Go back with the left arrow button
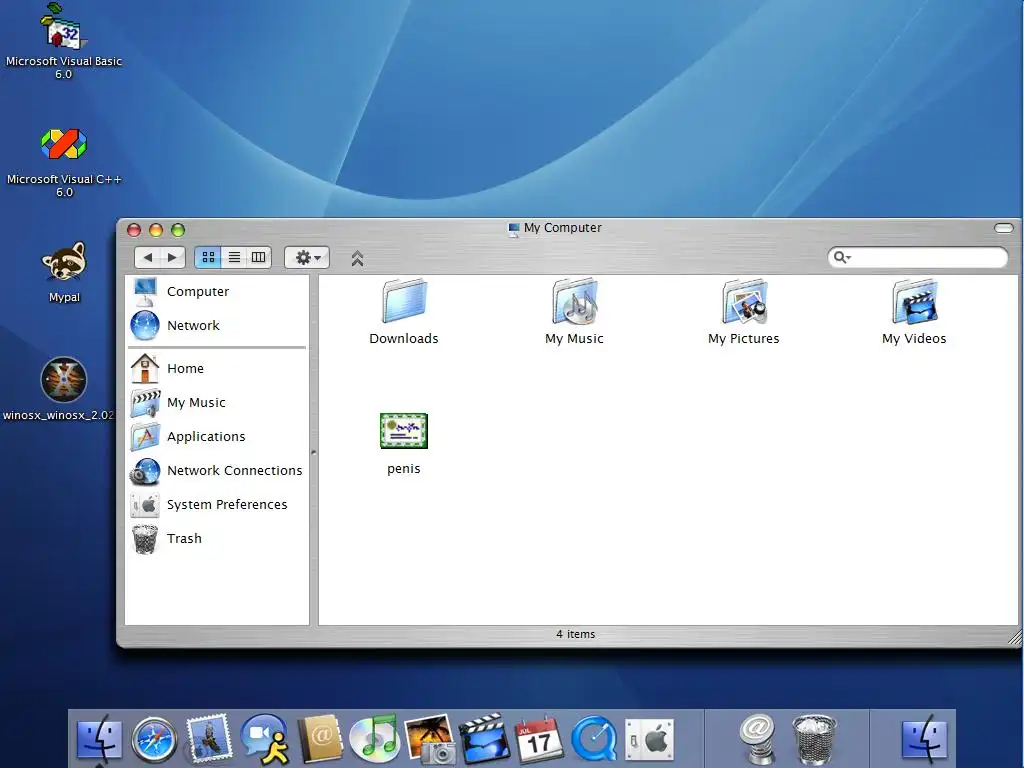Viewport: 1024px width, 768px height. [x=148, y=257]
